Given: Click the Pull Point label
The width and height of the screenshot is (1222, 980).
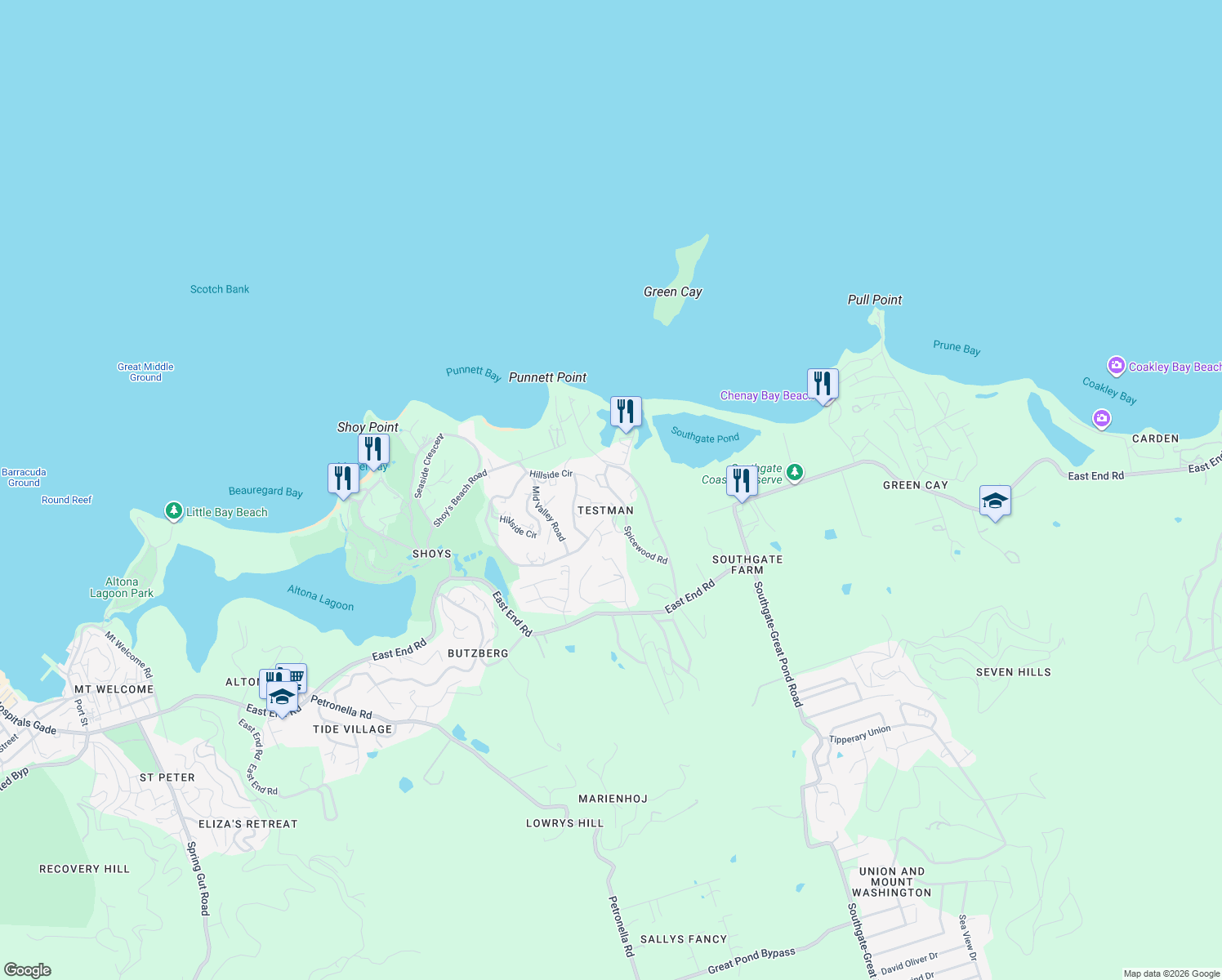Looking at the screenshot, I should pyautogui.click(x=875, y=300).
